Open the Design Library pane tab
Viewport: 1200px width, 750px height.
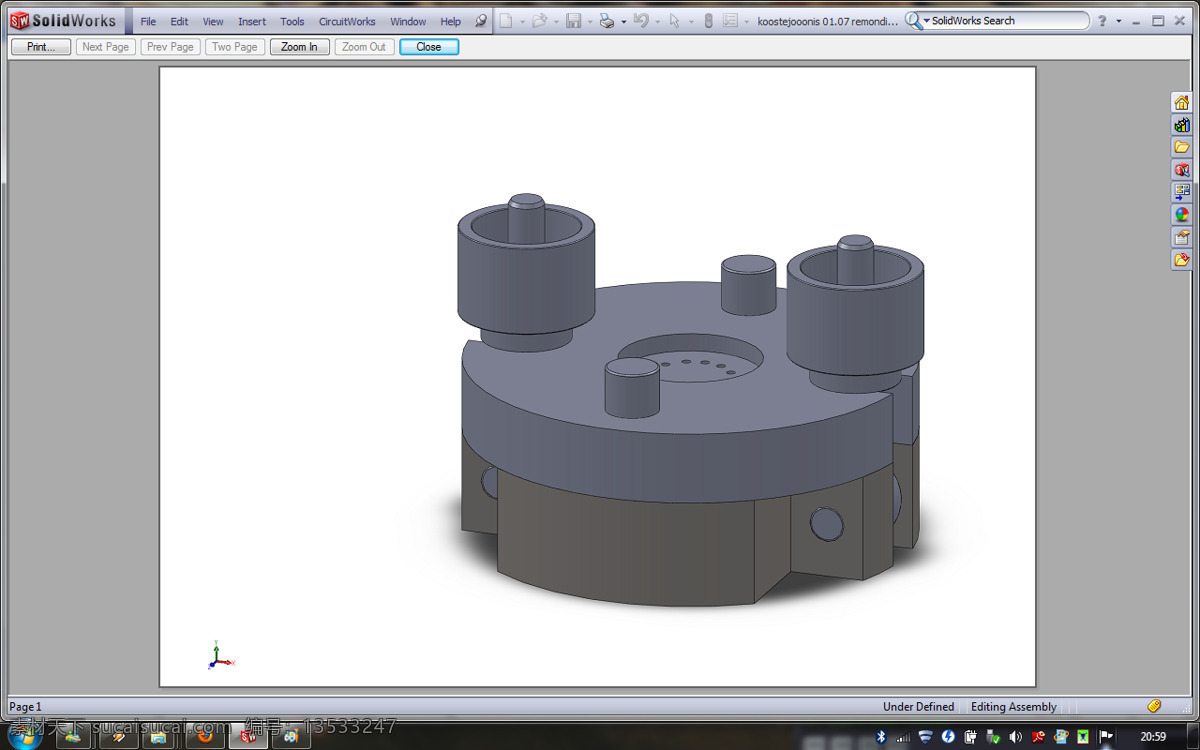1182,125
